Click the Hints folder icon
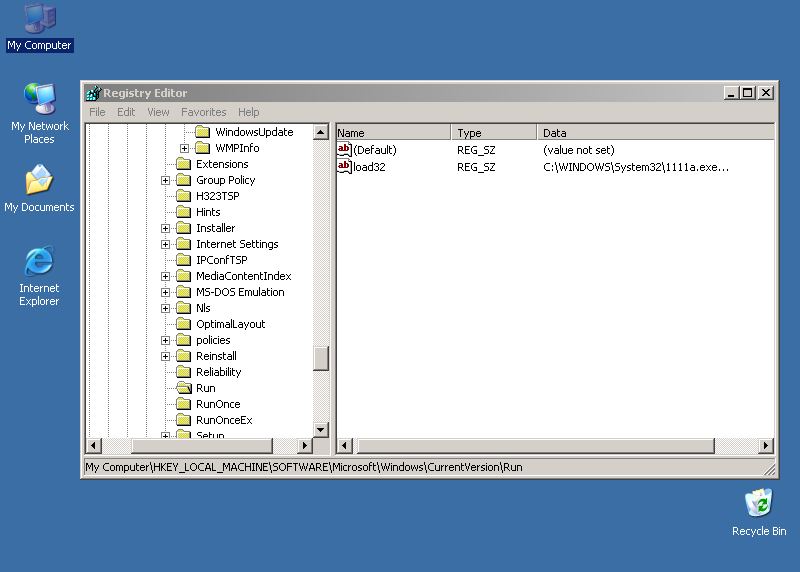This screenshot has height=572, width=800. coord(184,212)
